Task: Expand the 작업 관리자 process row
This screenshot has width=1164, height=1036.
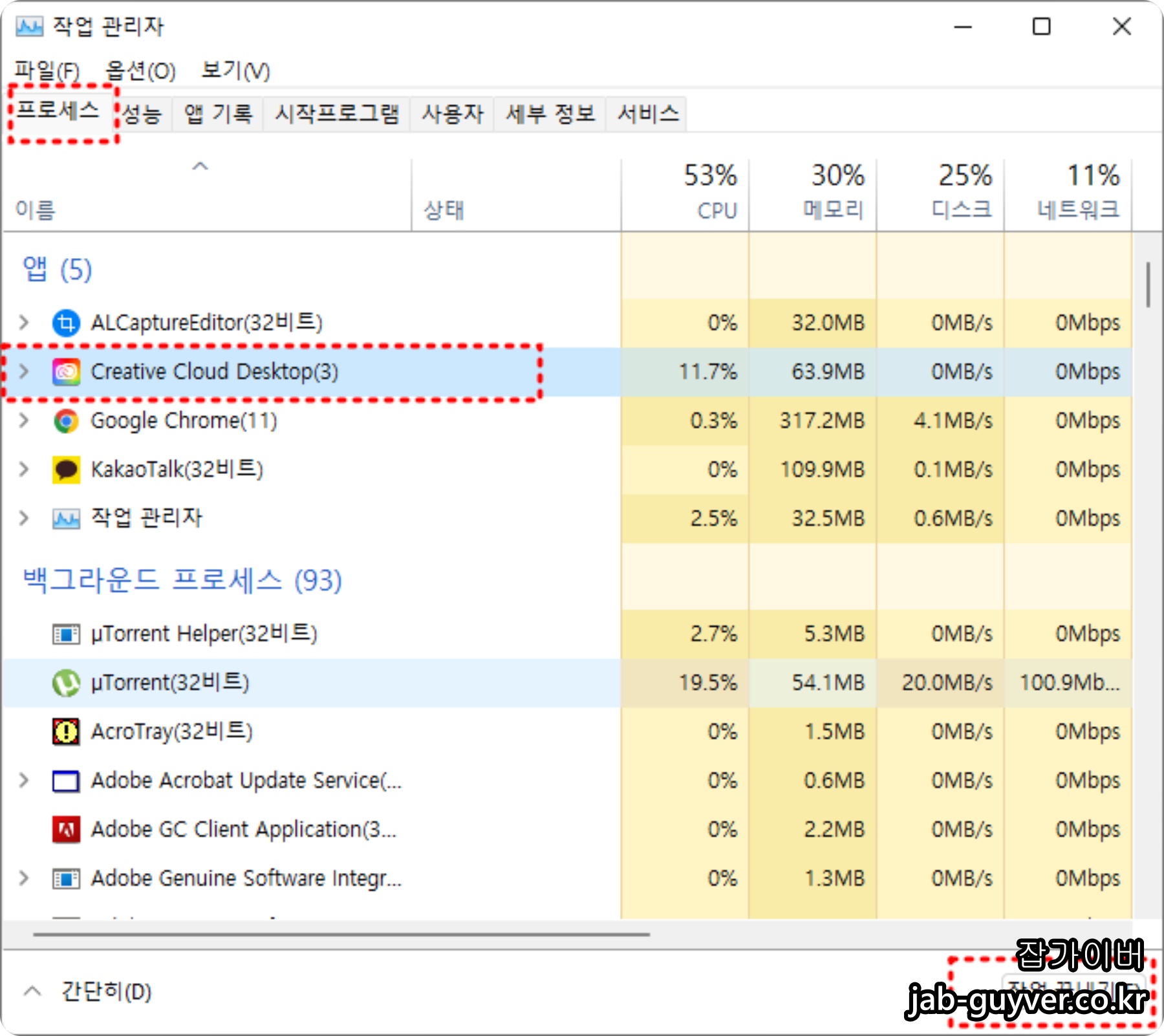Action: pyautogui.click(x=24, y=518)
